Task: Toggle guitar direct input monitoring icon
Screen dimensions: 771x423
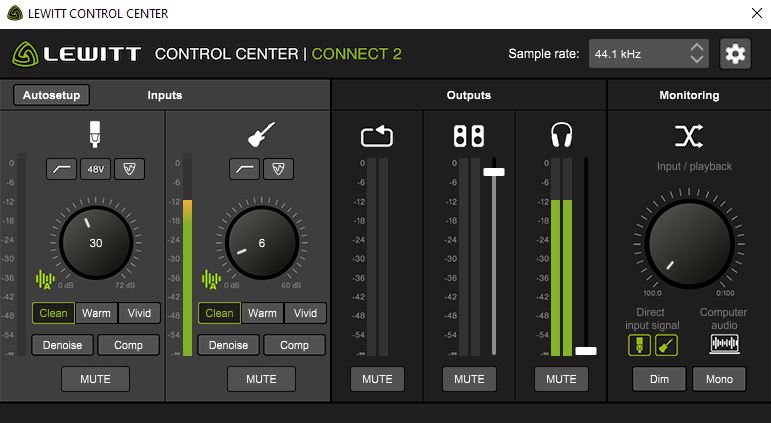Action: pyautogui.click(x=666, y=345)
